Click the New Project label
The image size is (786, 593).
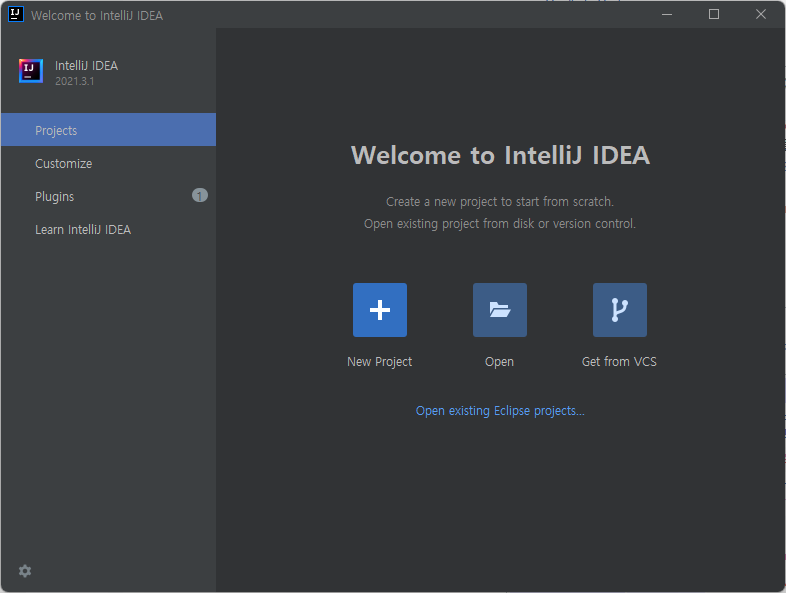click(x=379, y=361)
